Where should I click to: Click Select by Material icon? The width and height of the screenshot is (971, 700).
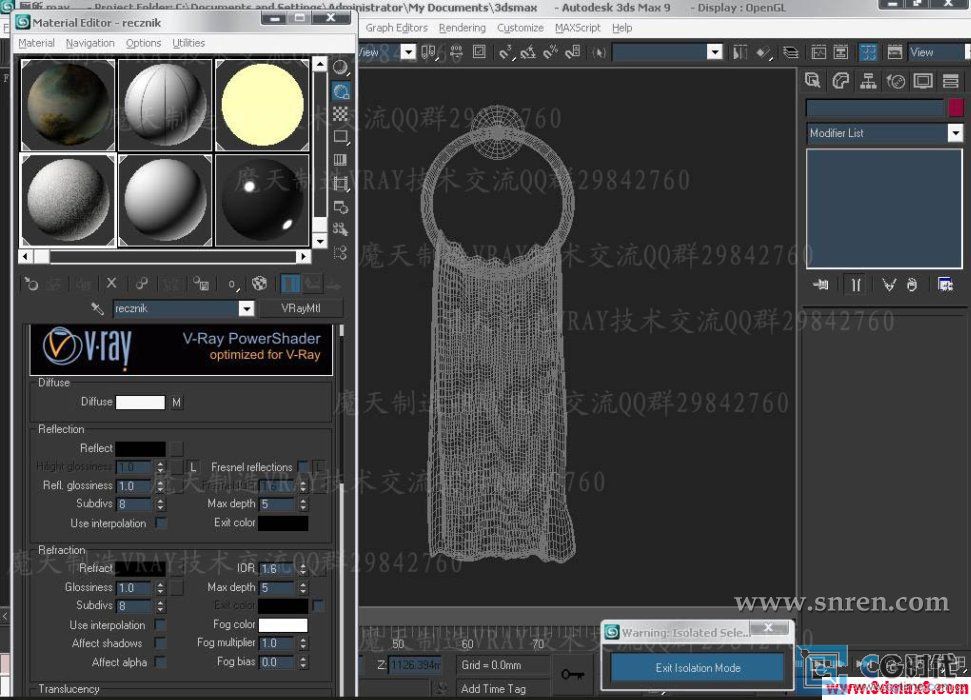tap(340, 229)
